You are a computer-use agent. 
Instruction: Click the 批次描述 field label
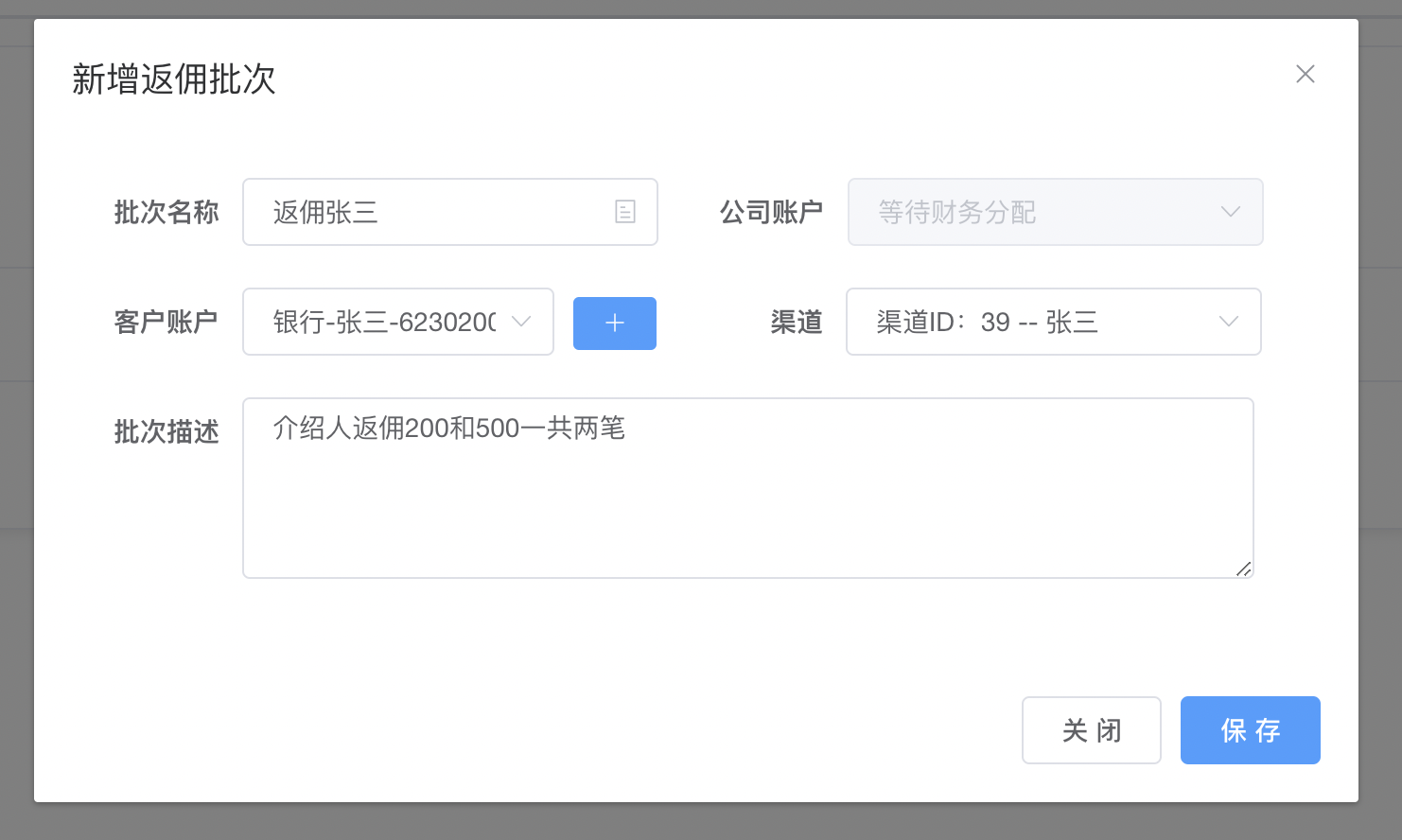pos(166,431)
